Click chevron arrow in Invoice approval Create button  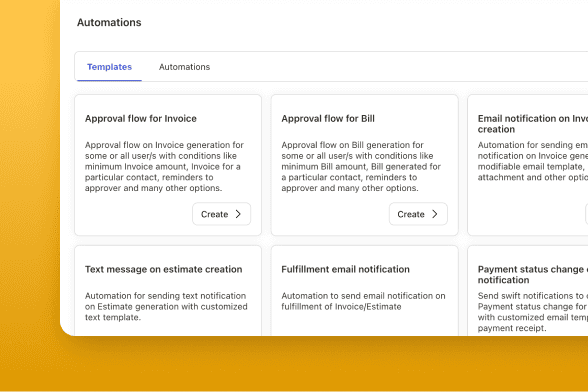238,214
